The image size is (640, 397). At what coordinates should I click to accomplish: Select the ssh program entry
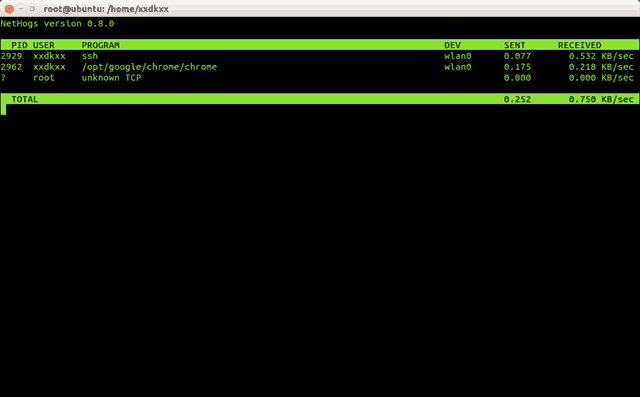click(x=90, y=56)
